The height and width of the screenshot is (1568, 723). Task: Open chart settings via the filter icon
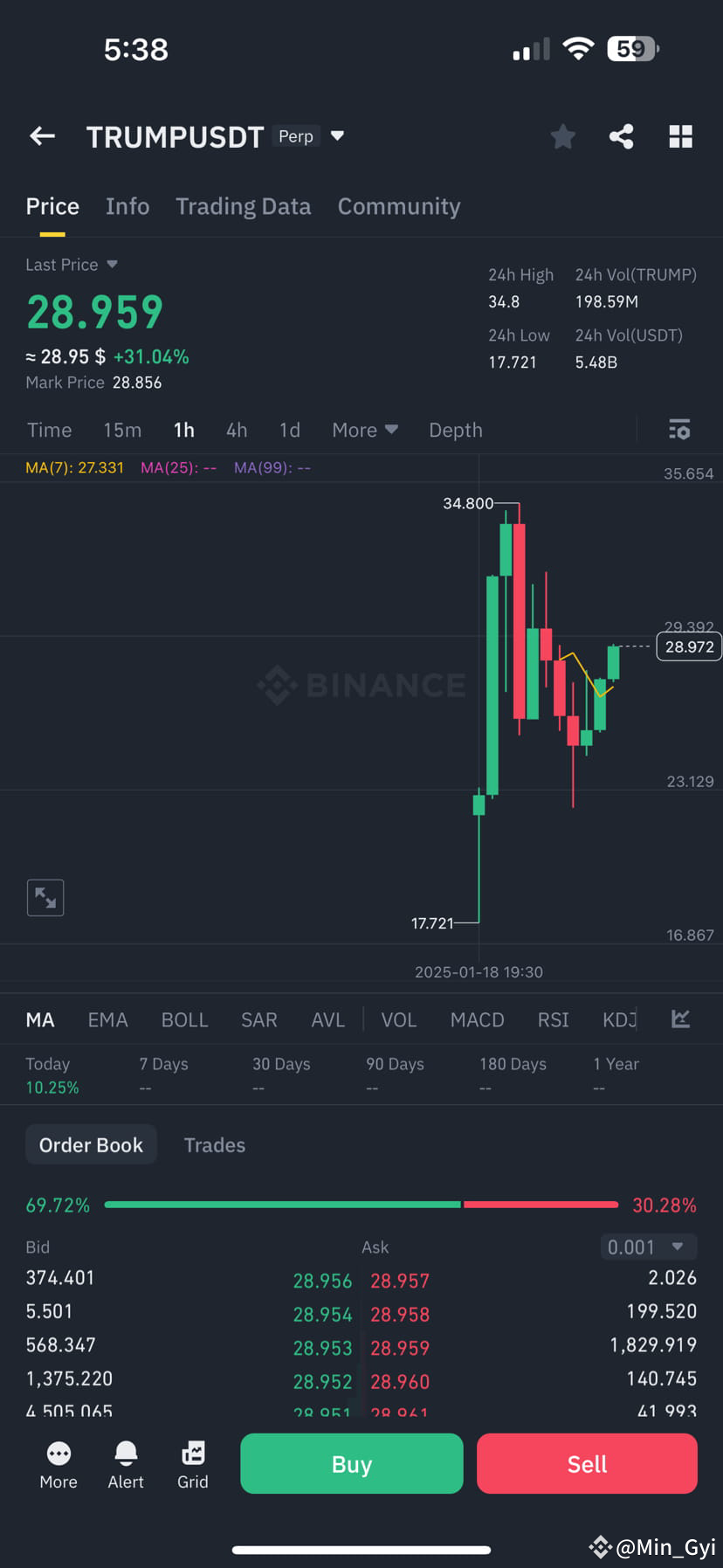click(x=679, y=429)
